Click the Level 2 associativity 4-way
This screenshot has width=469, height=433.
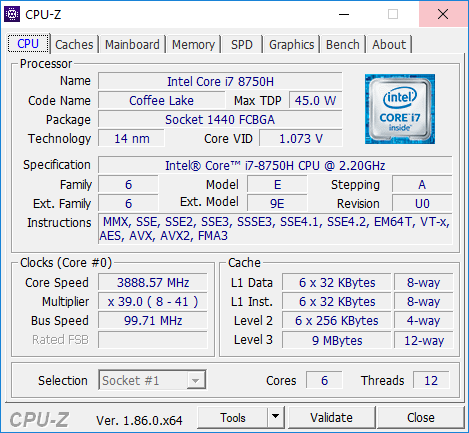tap(423, 320)
